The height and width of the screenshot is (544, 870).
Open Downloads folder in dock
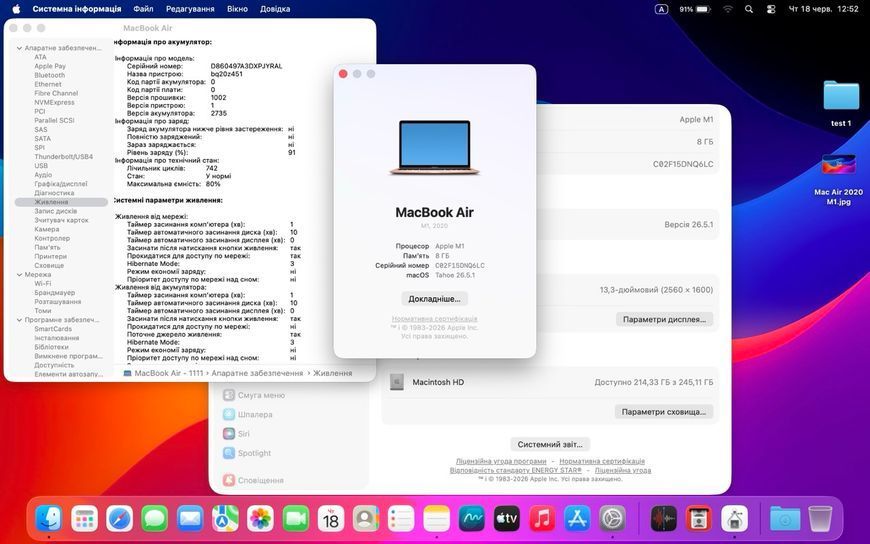click(x=785, y=520)
